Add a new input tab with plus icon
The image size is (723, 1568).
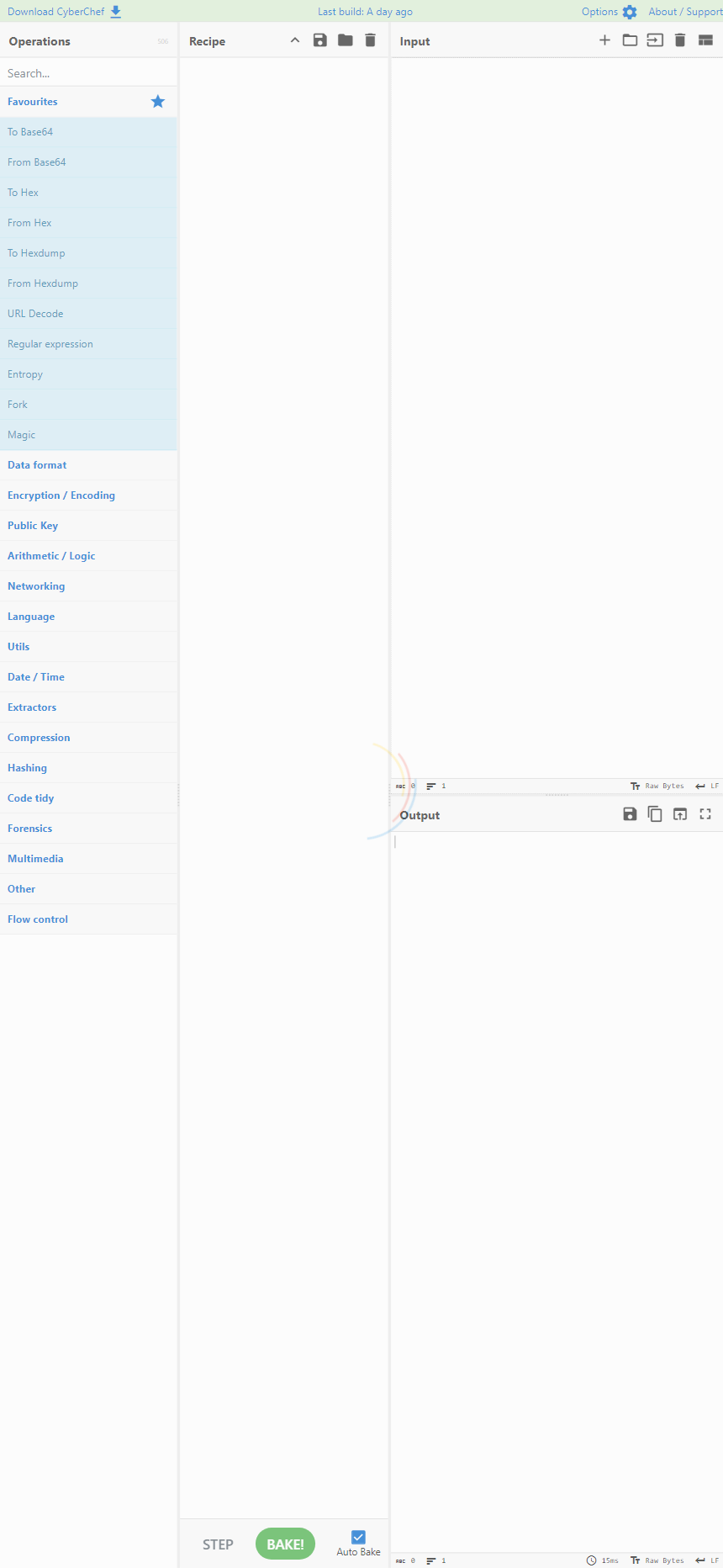(x=604, y=40)
